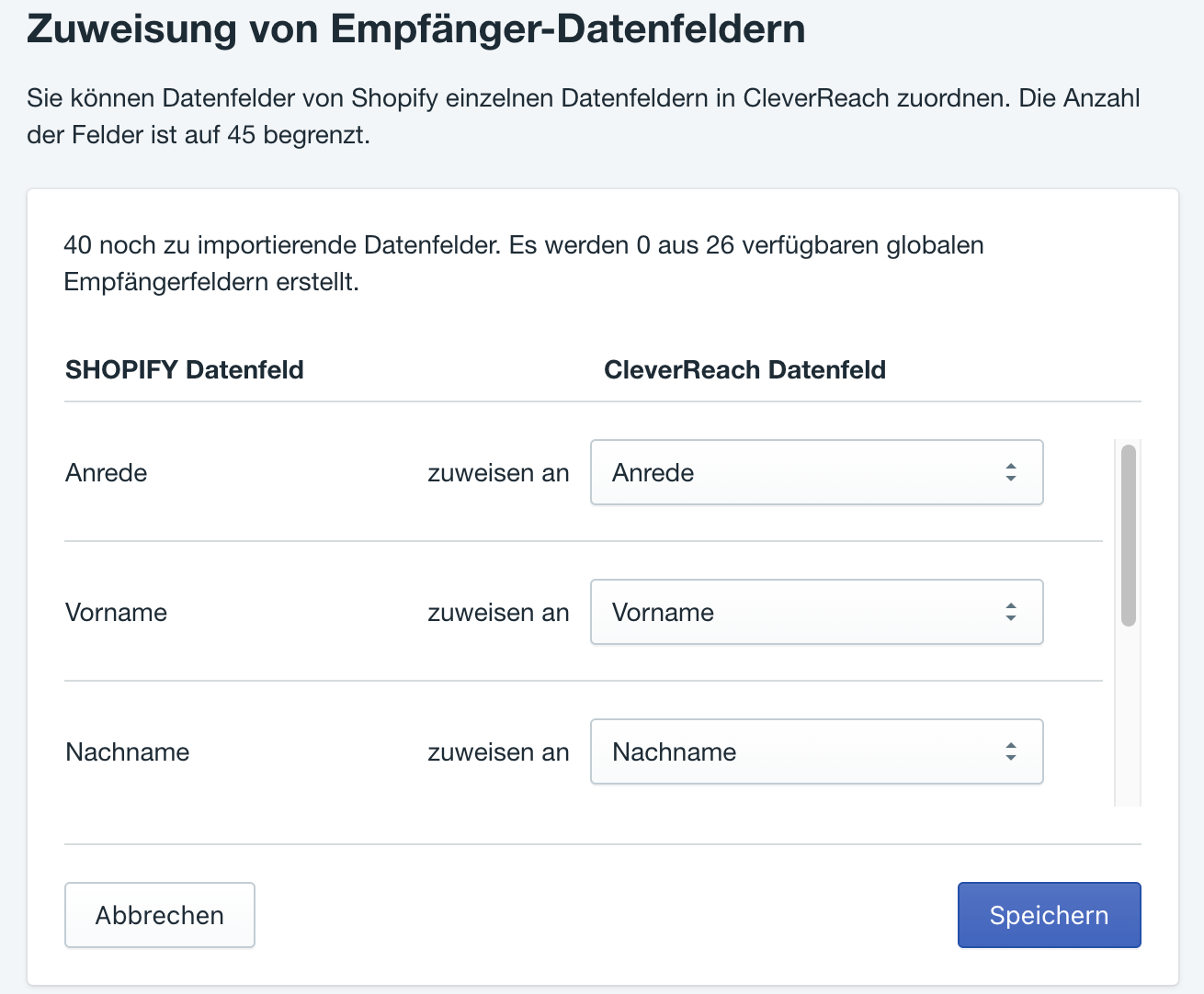Select the Vorname Shopify field label
Screen dimensions: 1204x994
pyautogui.click(x=117, y=613)
